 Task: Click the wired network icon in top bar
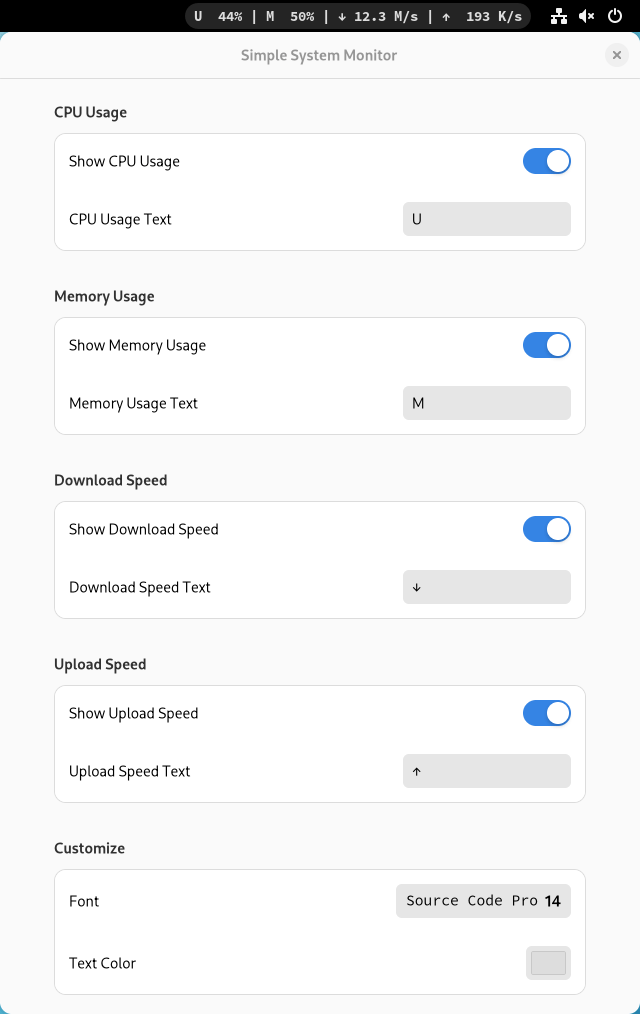560,16
